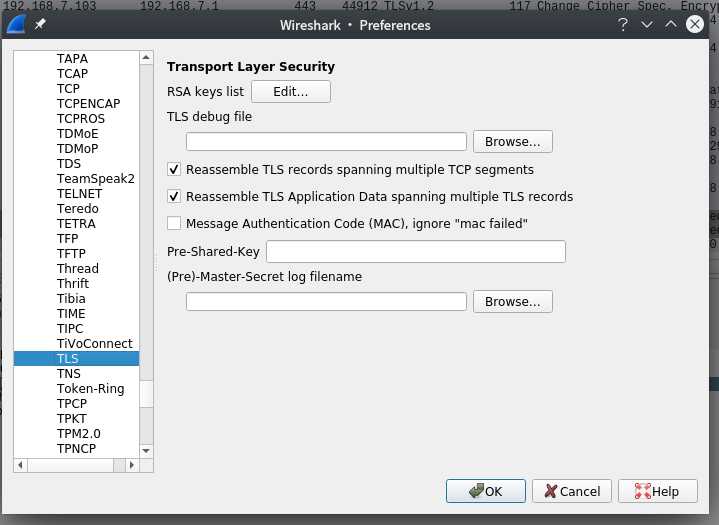Toggle the pin window icon

tap(40, 24)
